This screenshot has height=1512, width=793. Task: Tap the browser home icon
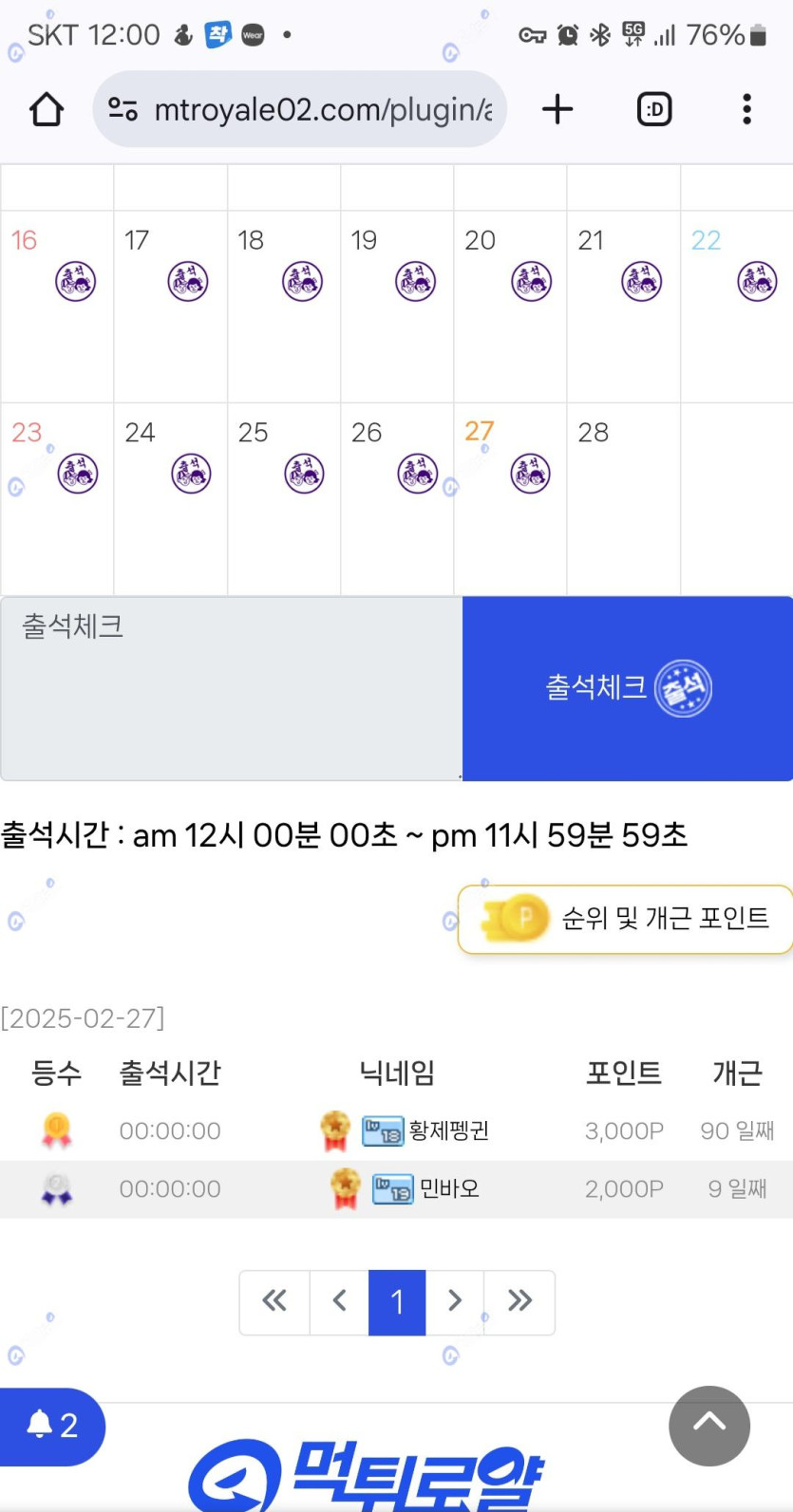tap(47, 110)
